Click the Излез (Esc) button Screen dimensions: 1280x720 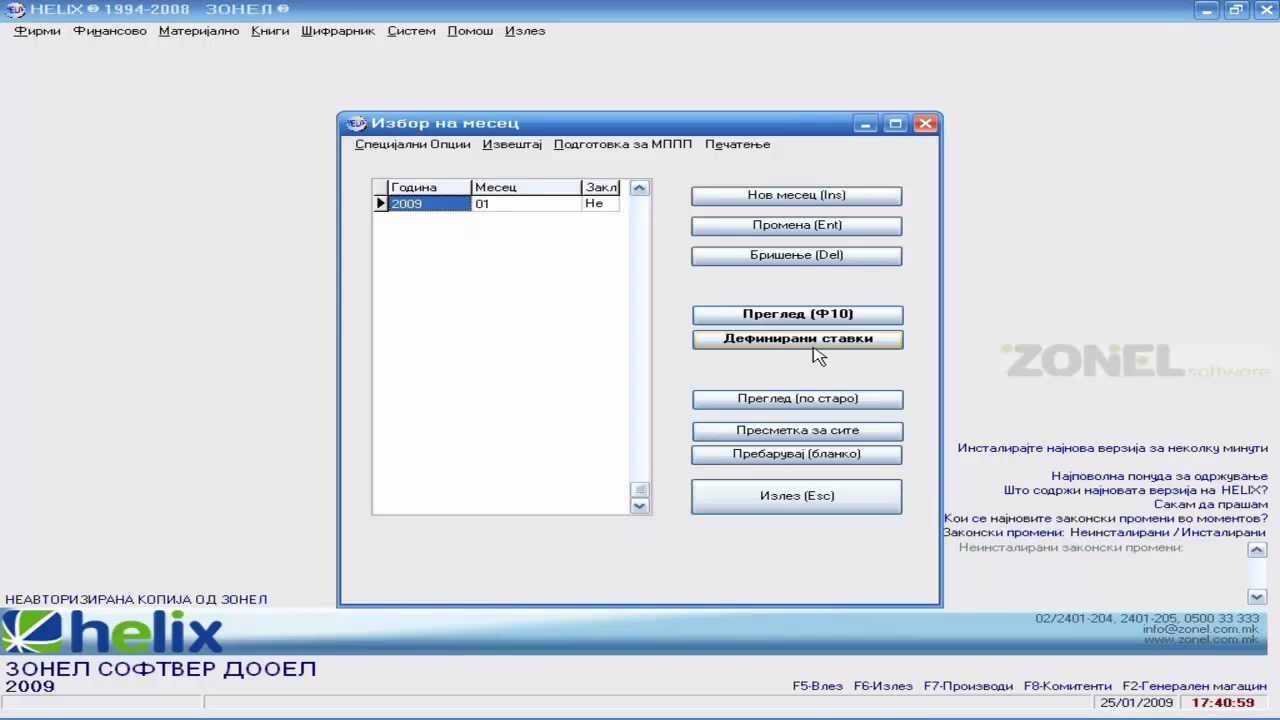click(x=796, y=496)
